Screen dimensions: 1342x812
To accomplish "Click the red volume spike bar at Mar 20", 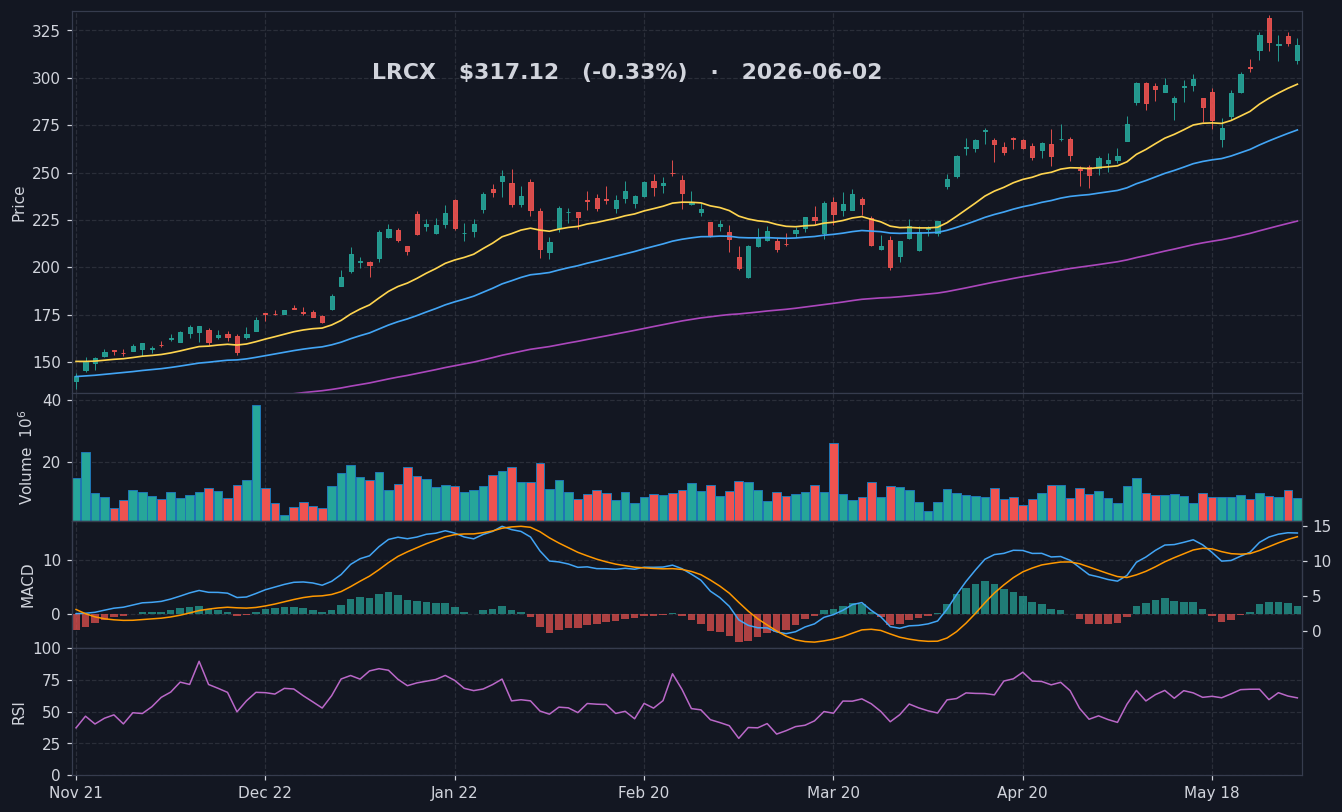I will point(834,482).
